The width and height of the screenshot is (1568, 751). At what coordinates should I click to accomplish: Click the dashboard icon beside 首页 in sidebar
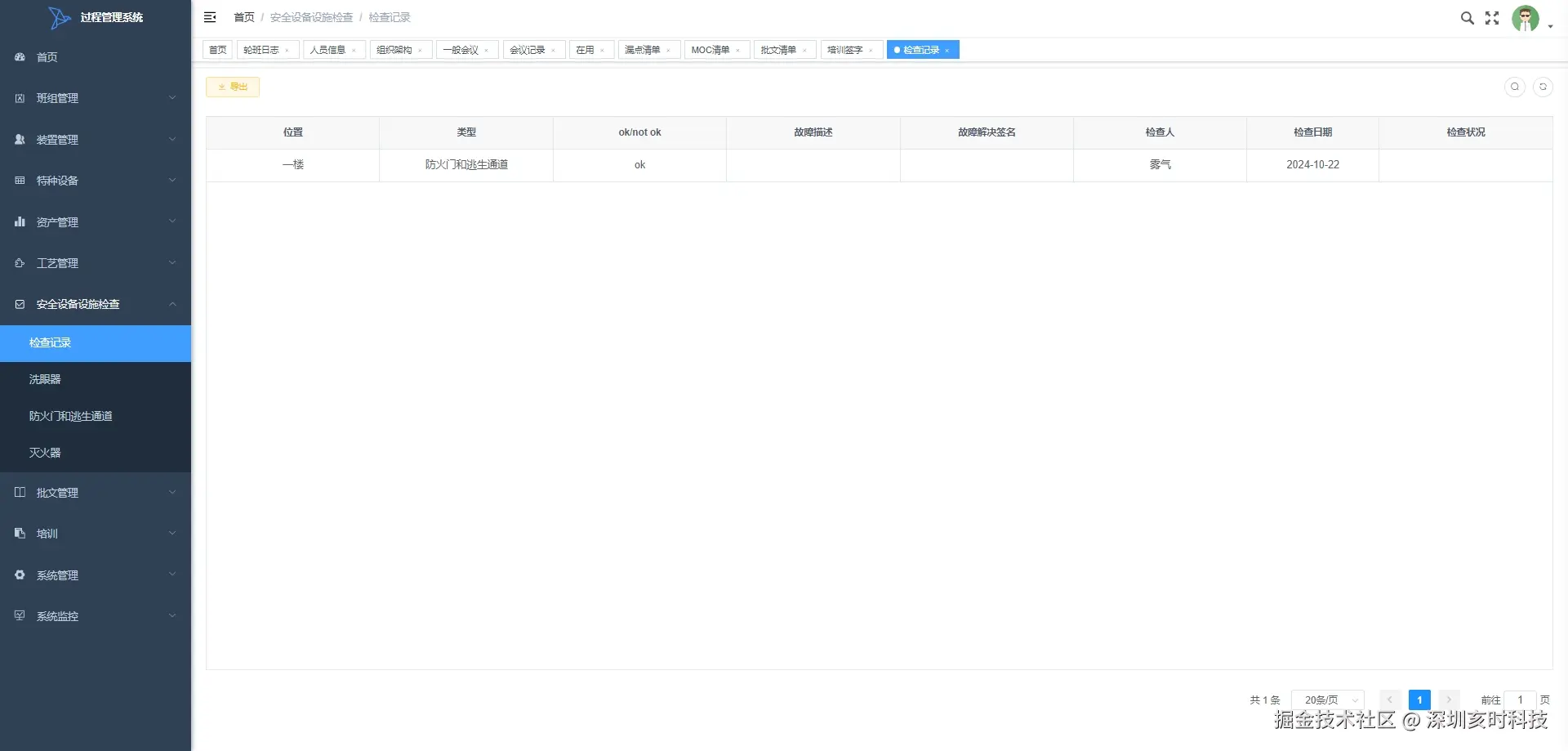pos(20,57)
